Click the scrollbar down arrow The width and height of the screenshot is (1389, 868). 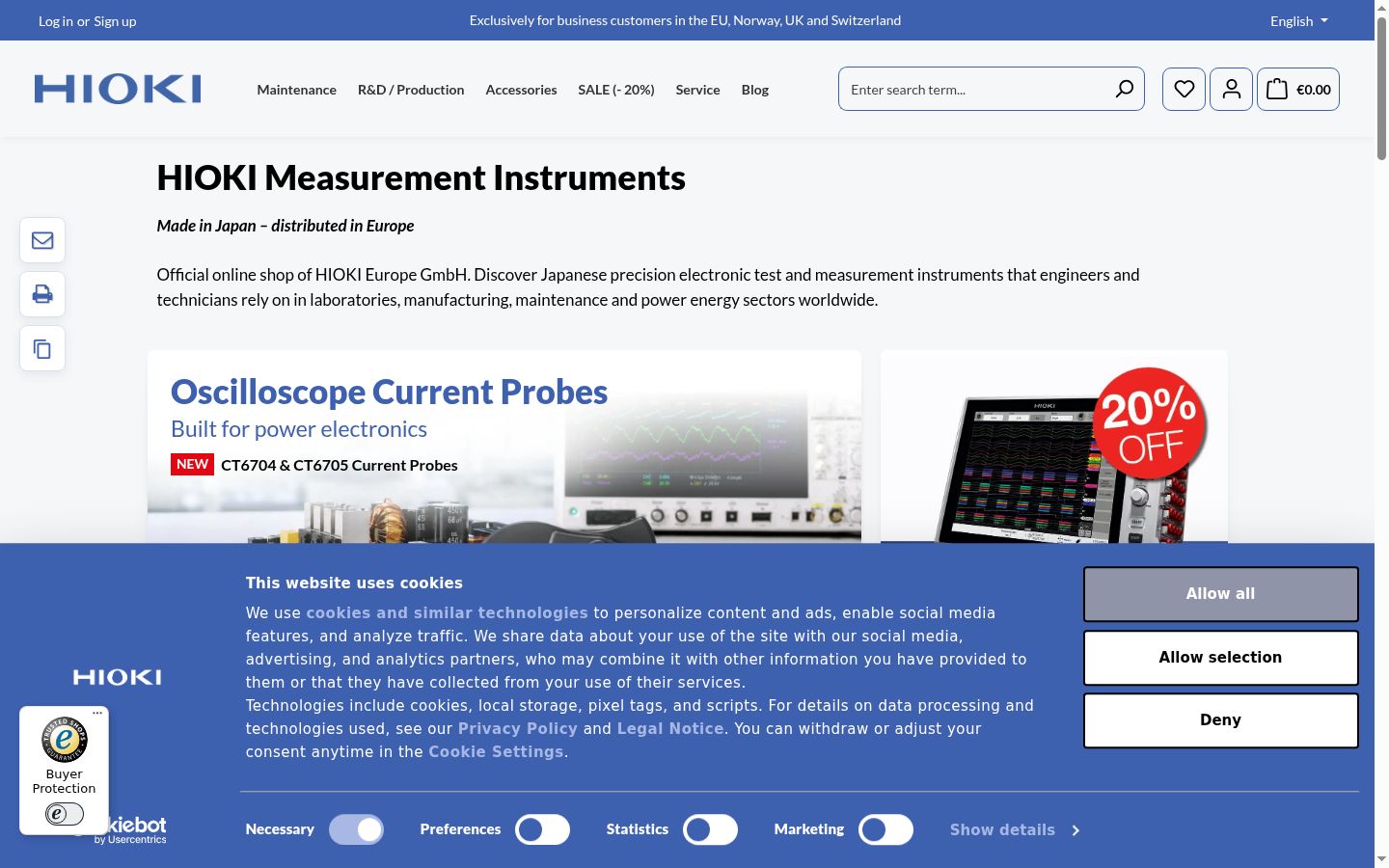click(x=1381, y=859)
